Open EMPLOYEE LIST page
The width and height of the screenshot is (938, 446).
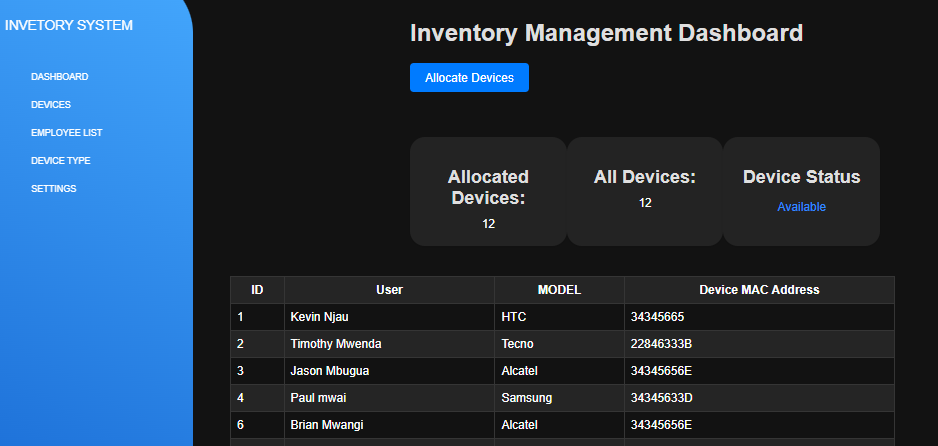pyautogui.click(x=66, y=133)
